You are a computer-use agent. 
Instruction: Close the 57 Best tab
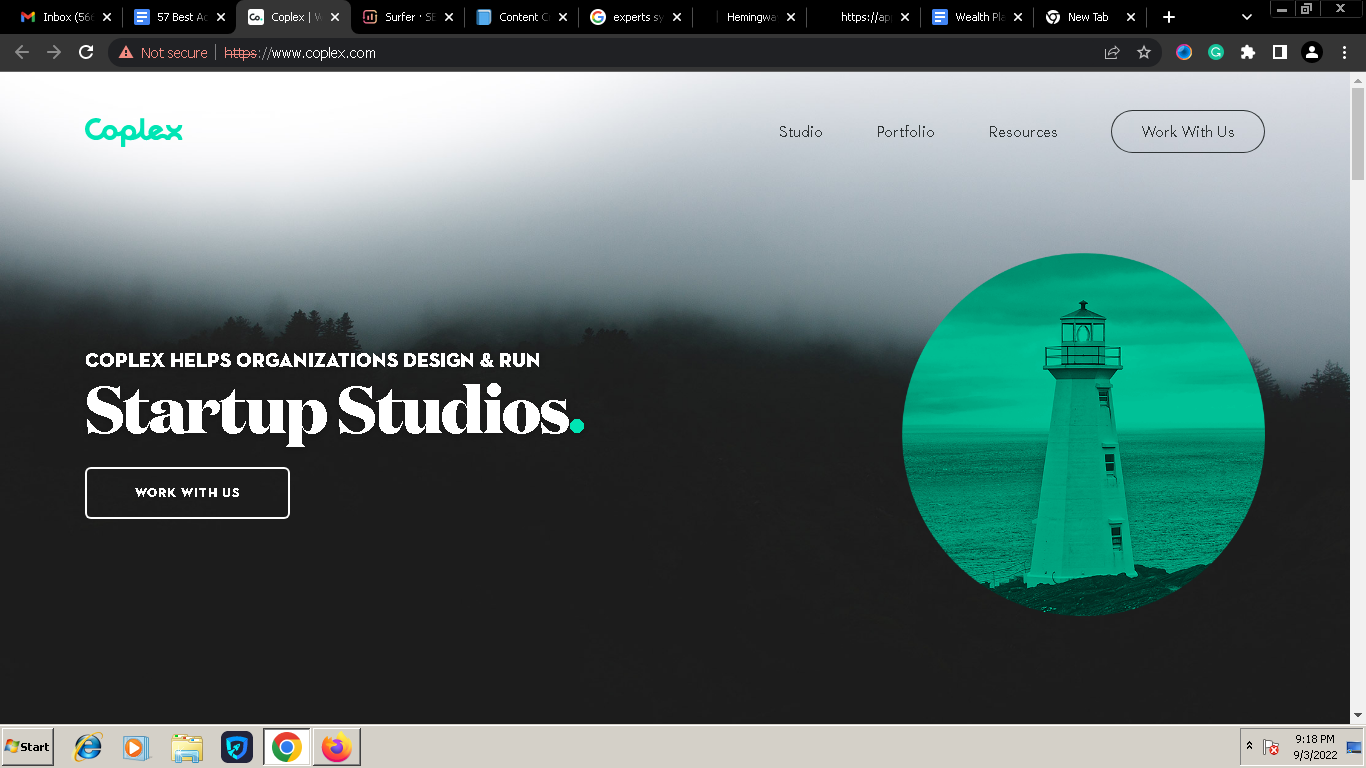(221, 17)
